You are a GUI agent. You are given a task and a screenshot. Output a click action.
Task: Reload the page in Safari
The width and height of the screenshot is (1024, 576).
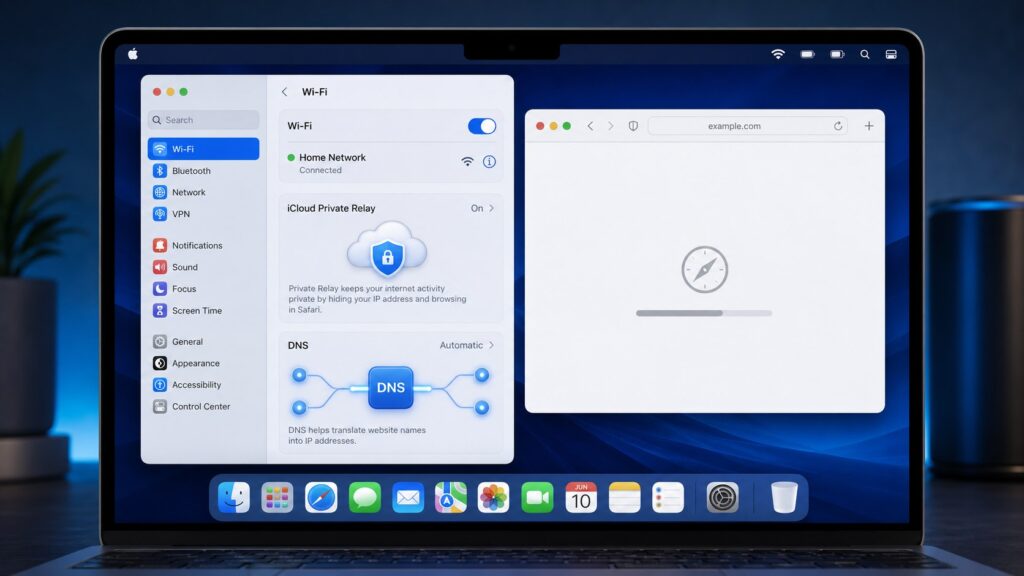tap(838, 126)
